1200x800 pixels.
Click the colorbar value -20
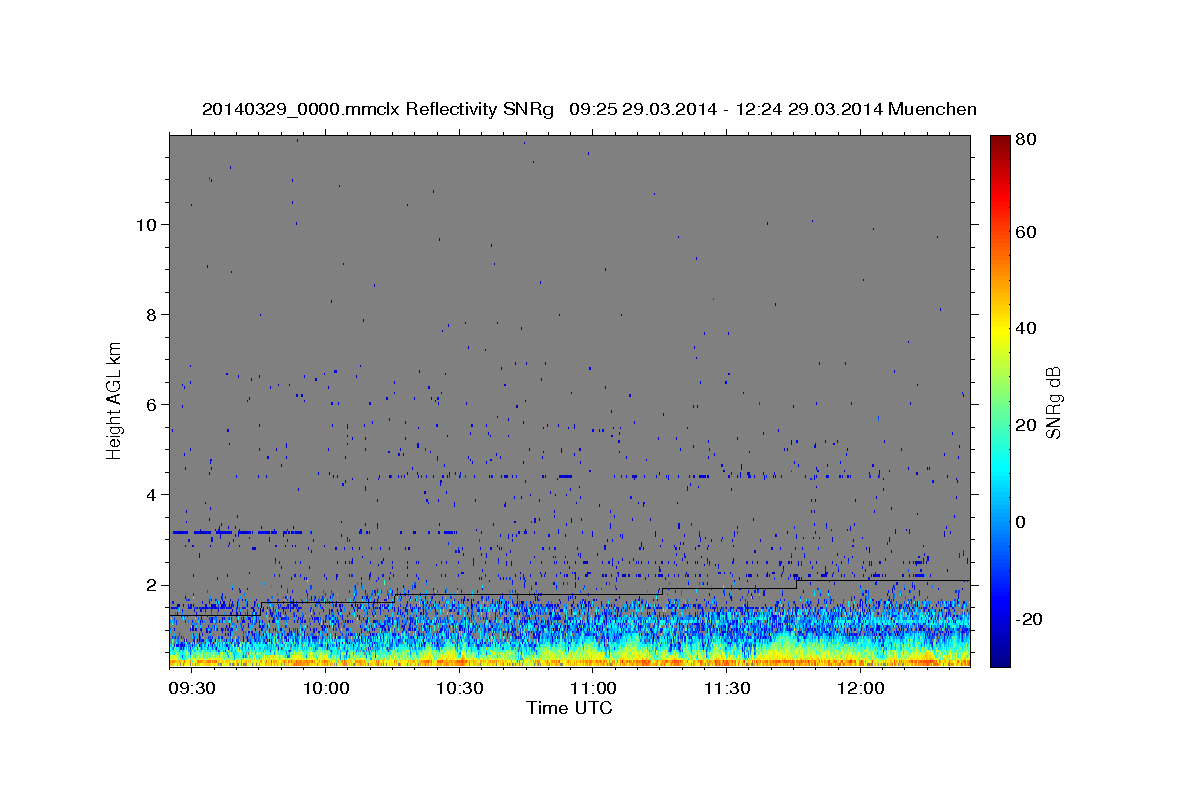coord(1028,619)
